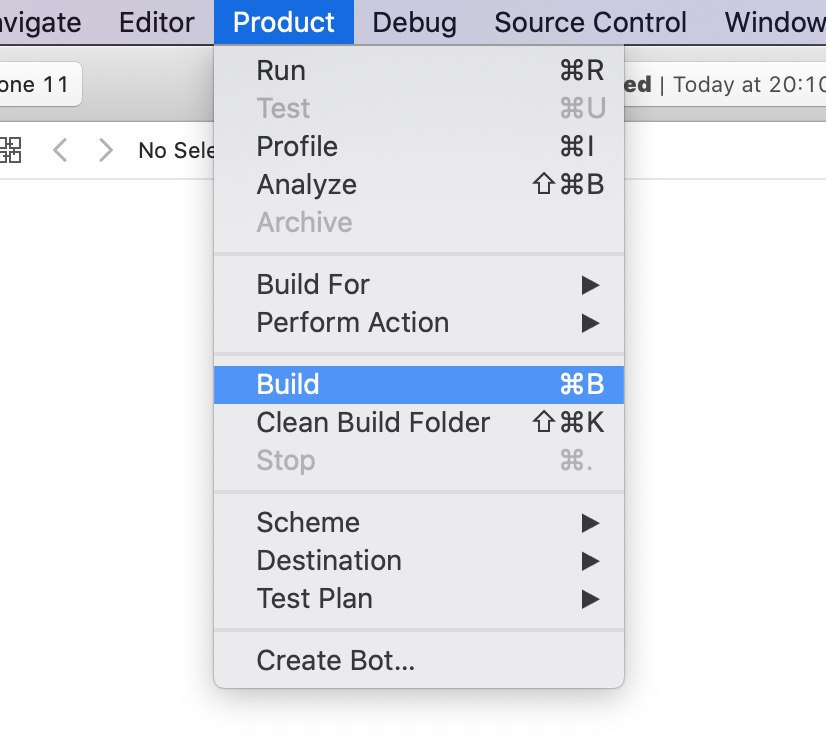Open the Destination submenu
The image size is (826, 746).
tap(419, 561)
